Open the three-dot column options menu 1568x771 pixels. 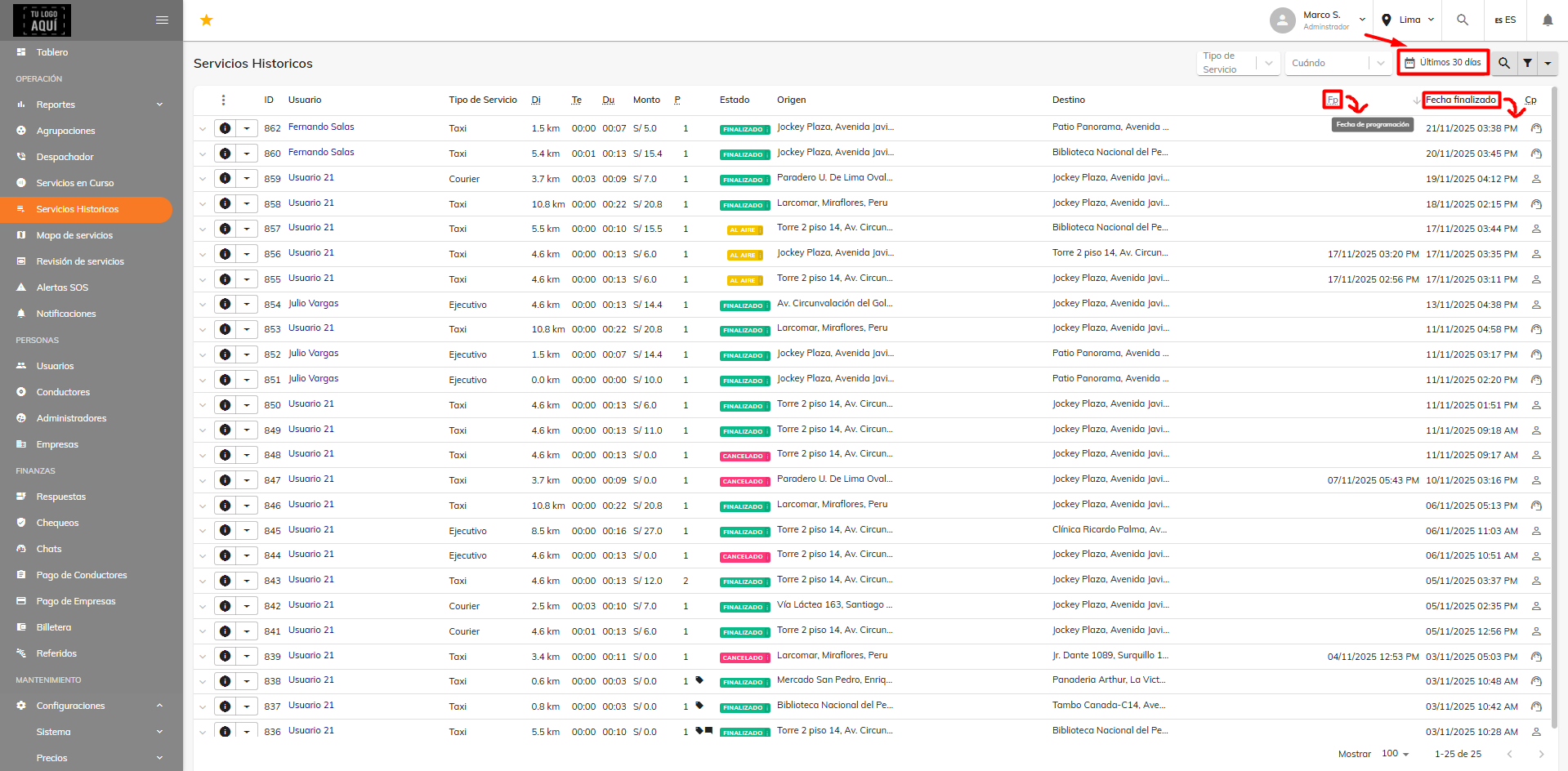pyautogui.click(x=223, y=100)
